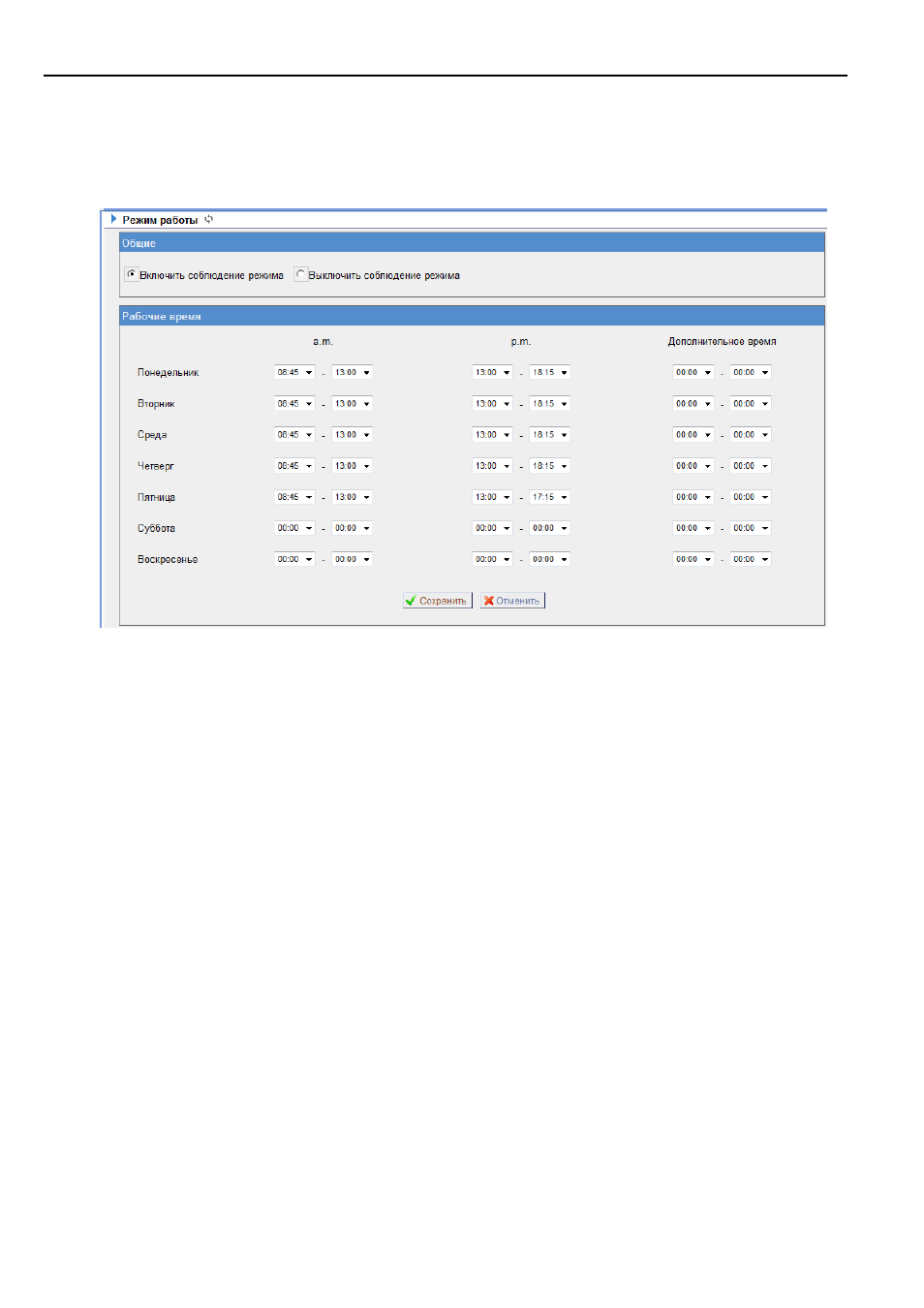Collapse the Режим работы section arrow

click(x=113, y=220)
